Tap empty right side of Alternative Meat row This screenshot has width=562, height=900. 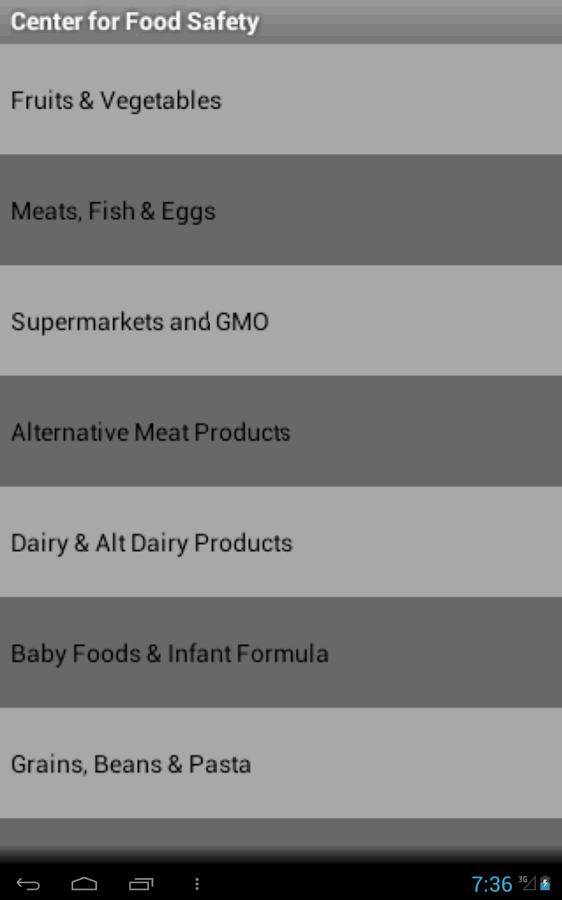[x=428, y=432]
